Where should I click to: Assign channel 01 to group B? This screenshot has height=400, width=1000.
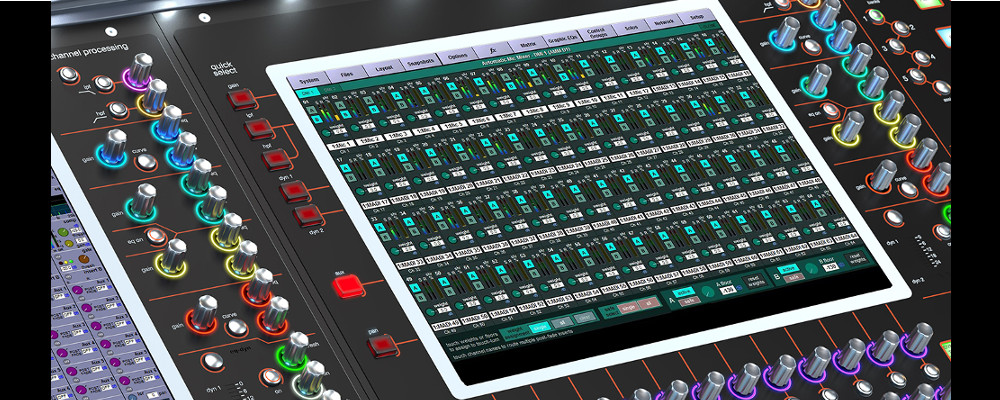point(317,119)
